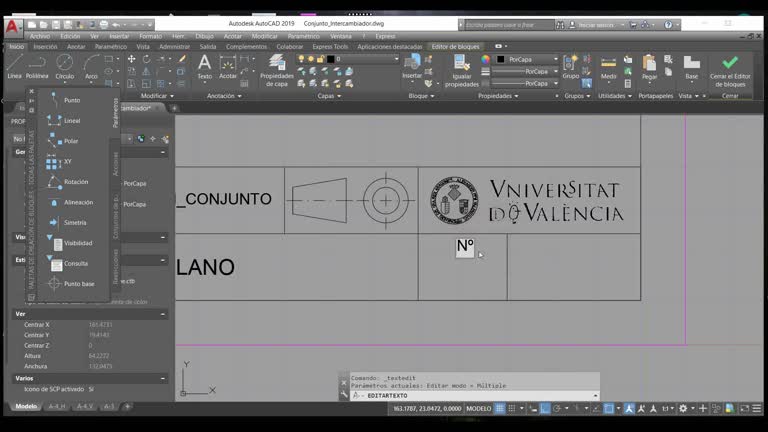Select the Alineación parameter
The width and height of the screenshot is (768, 432).
pyautogui.click(x=70, y=202)
